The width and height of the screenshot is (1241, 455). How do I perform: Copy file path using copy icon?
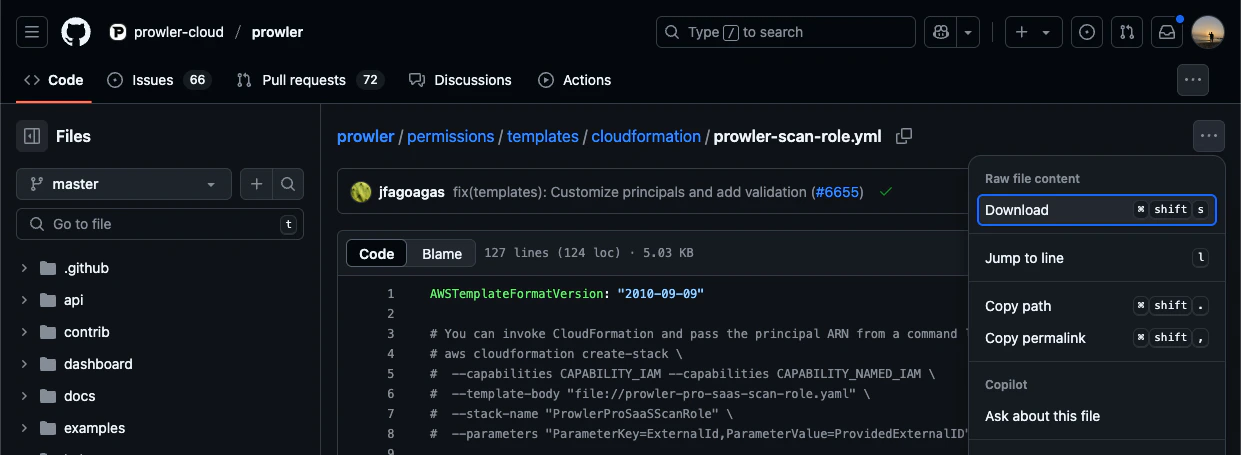[904, 136]
